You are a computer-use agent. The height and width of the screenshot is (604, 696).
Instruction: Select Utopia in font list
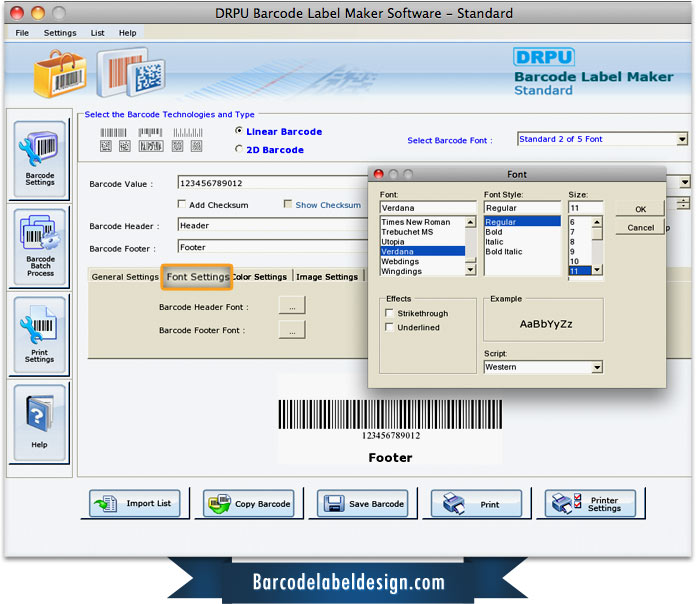coord(423,242)
